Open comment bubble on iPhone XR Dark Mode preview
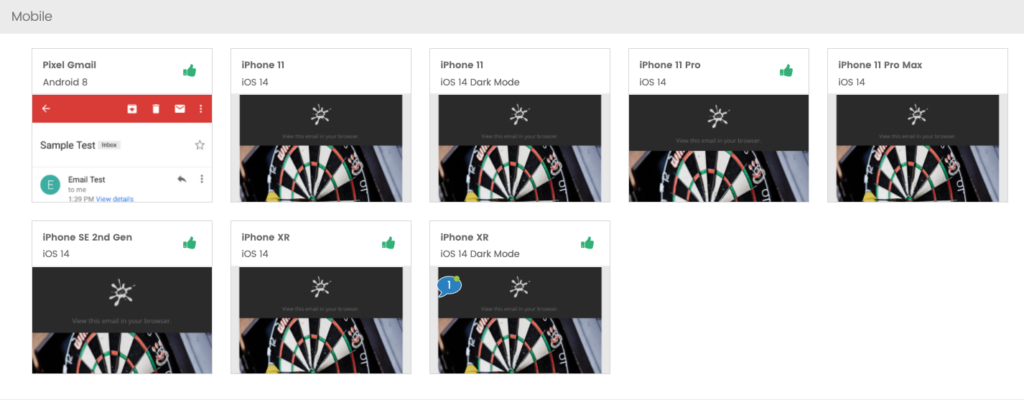The width and height of the screenshot is (1024, 400). tap(449, 286)
